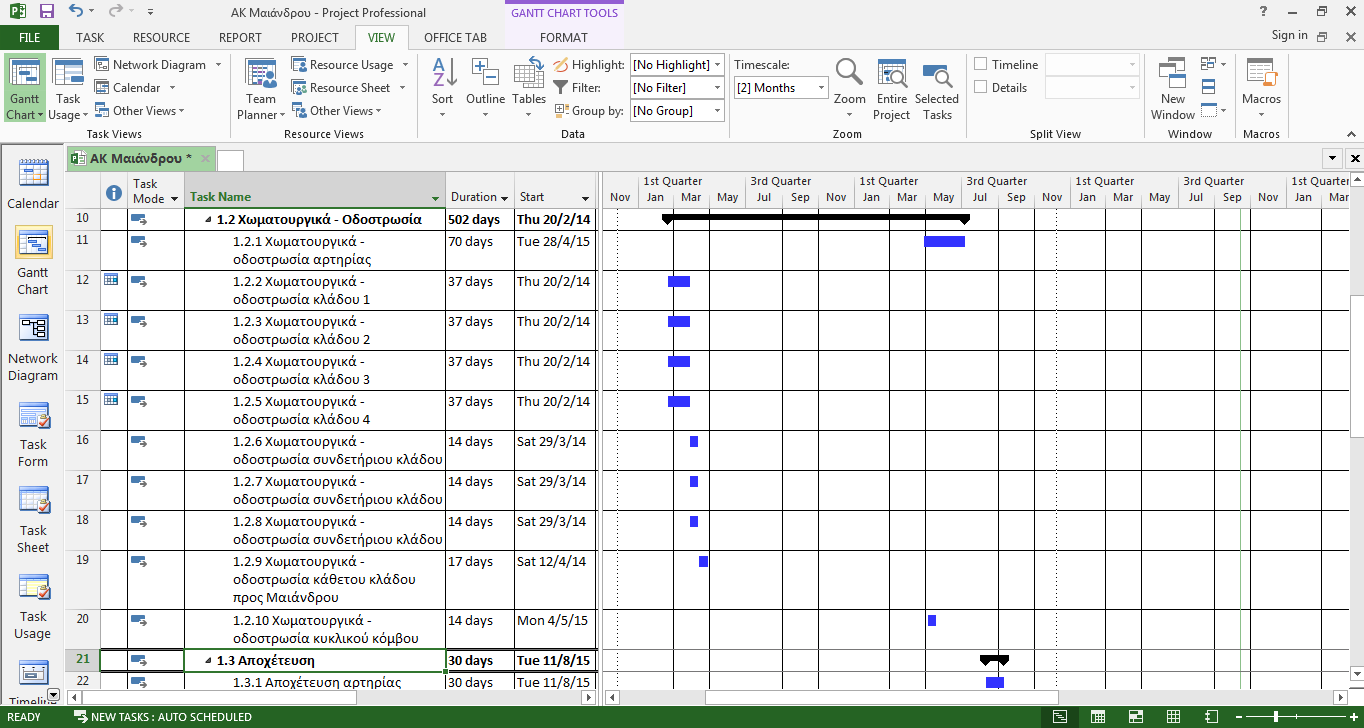1364x728 pixels.
Task: Select the ΑΚ Μαιάνδρου document tab
Action: tap(140, 158)
